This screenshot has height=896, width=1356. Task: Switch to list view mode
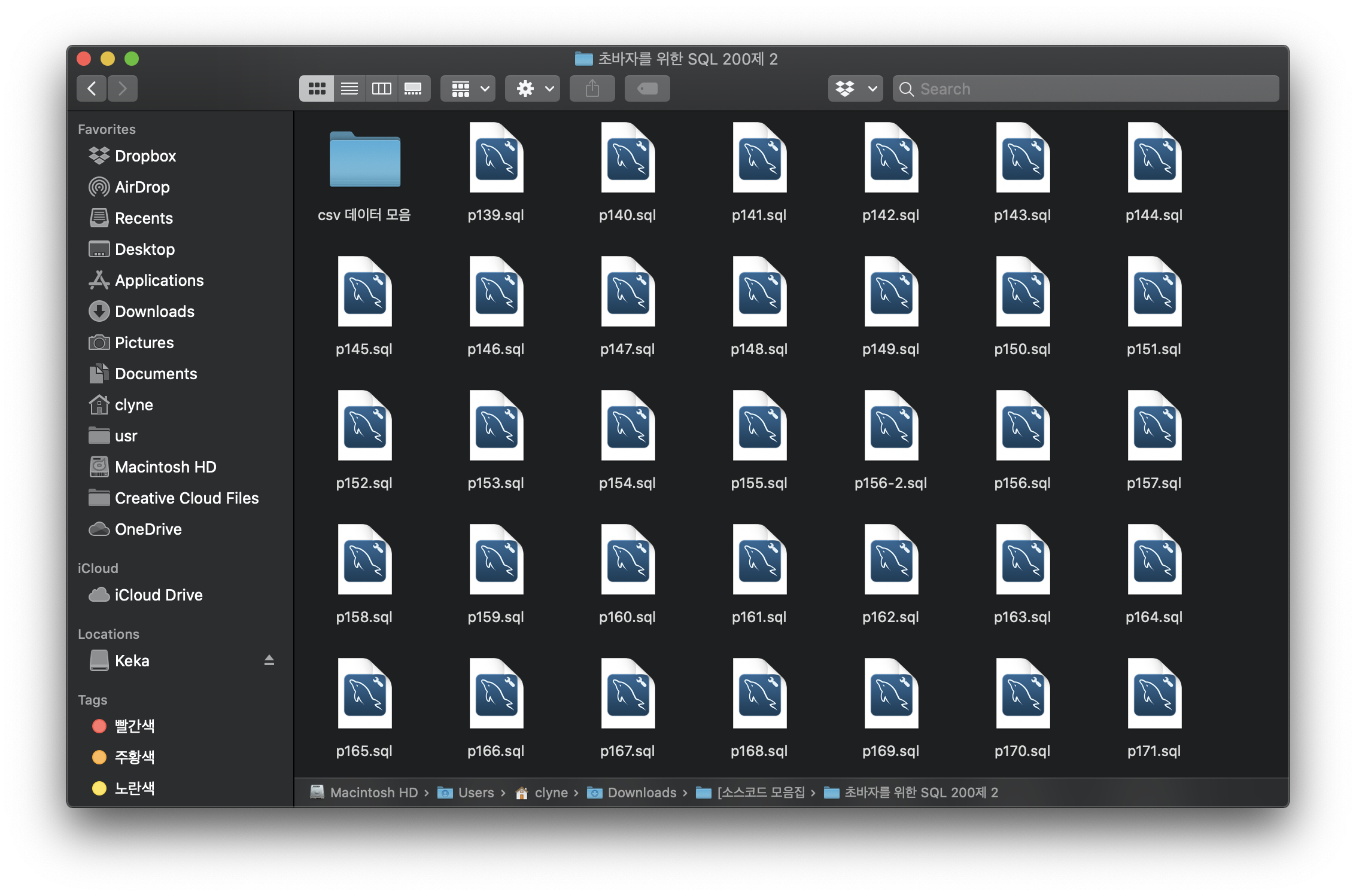[x=349, y=89]
